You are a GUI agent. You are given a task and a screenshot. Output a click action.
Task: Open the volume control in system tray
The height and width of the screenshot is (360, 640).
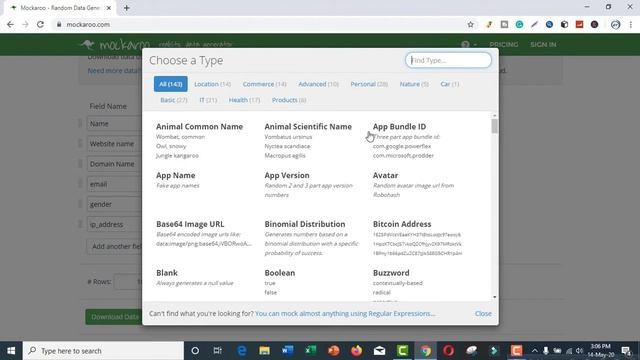pyautogui.click(x=579, y=351)
